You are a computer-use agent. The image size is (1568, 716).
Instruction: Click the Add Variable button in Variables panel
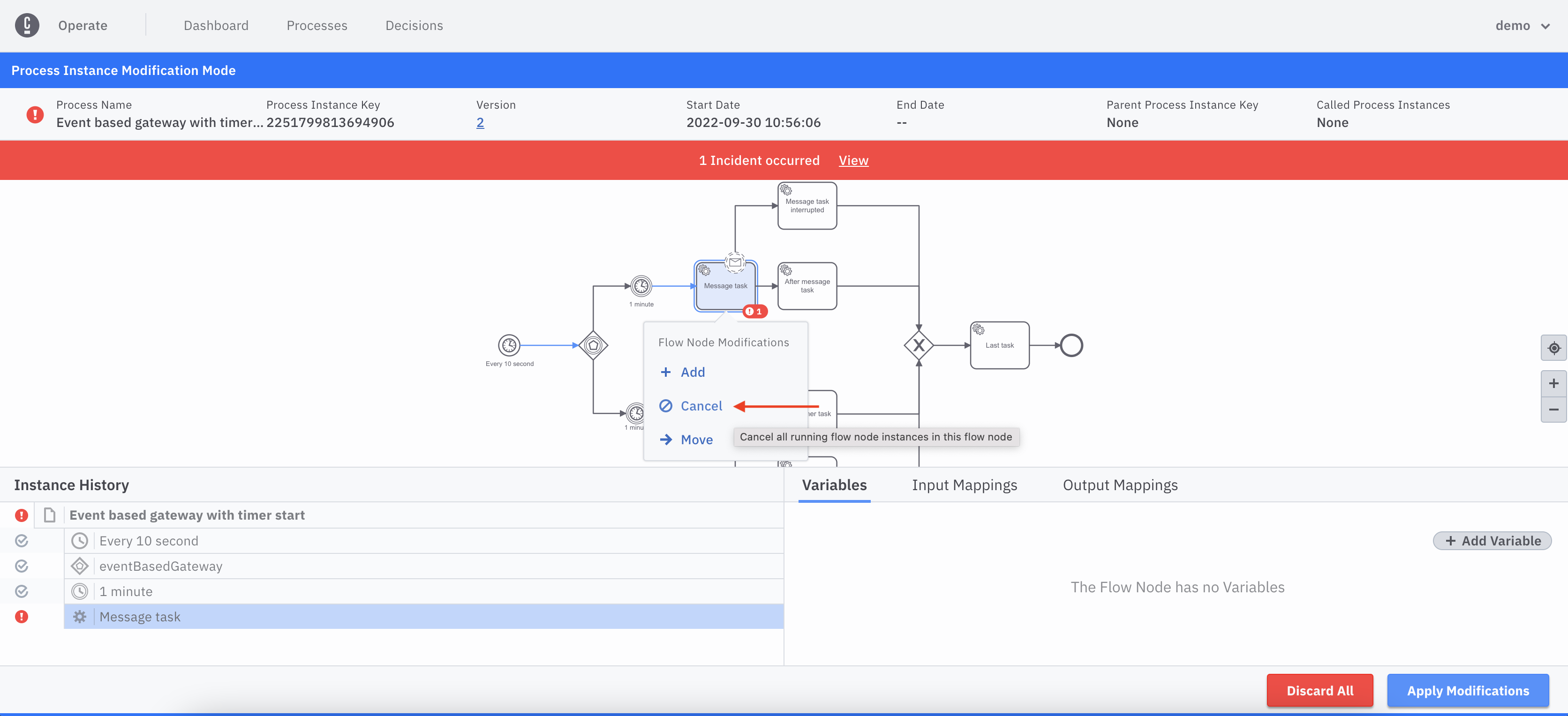click(1492, 541)
